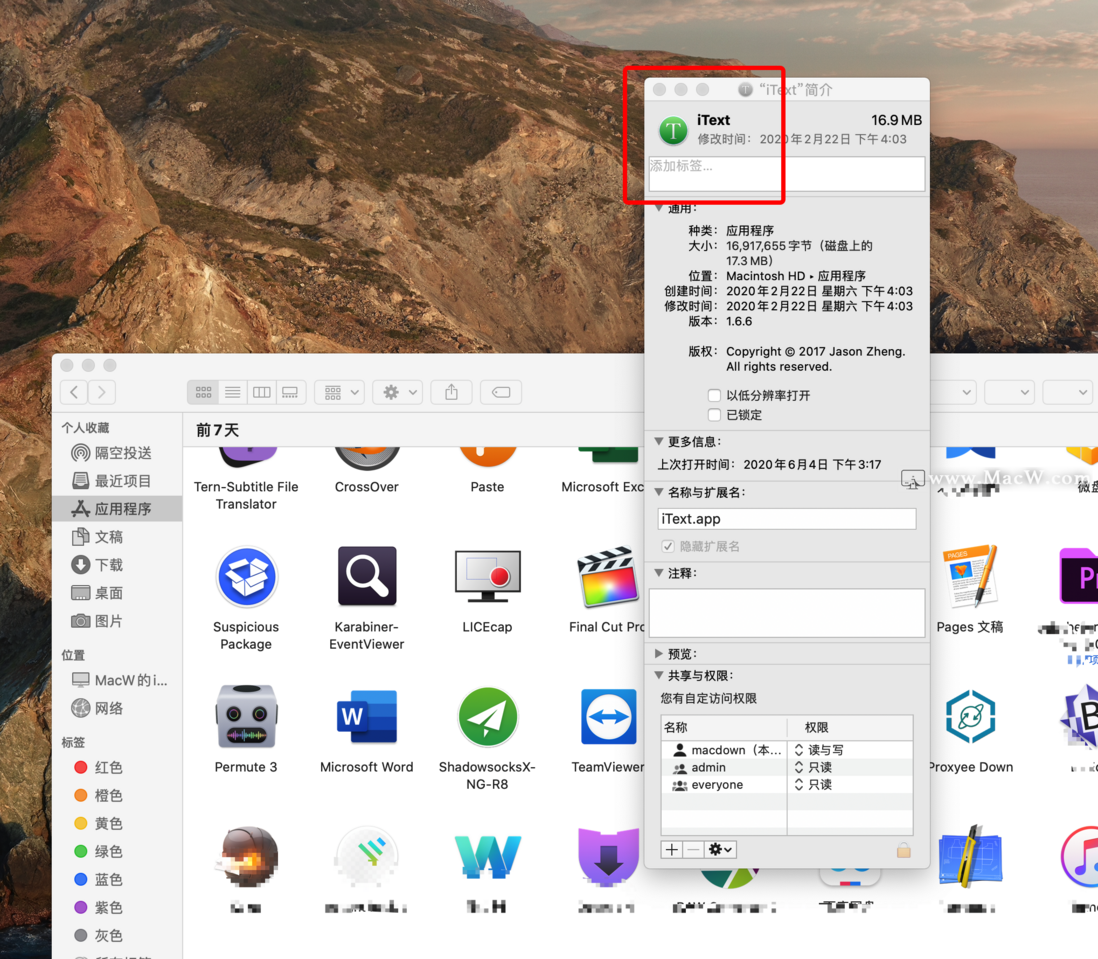Screen dimensions: 1098x959
Task: Switch Finder to column view
Action: [x=262, y=392]
